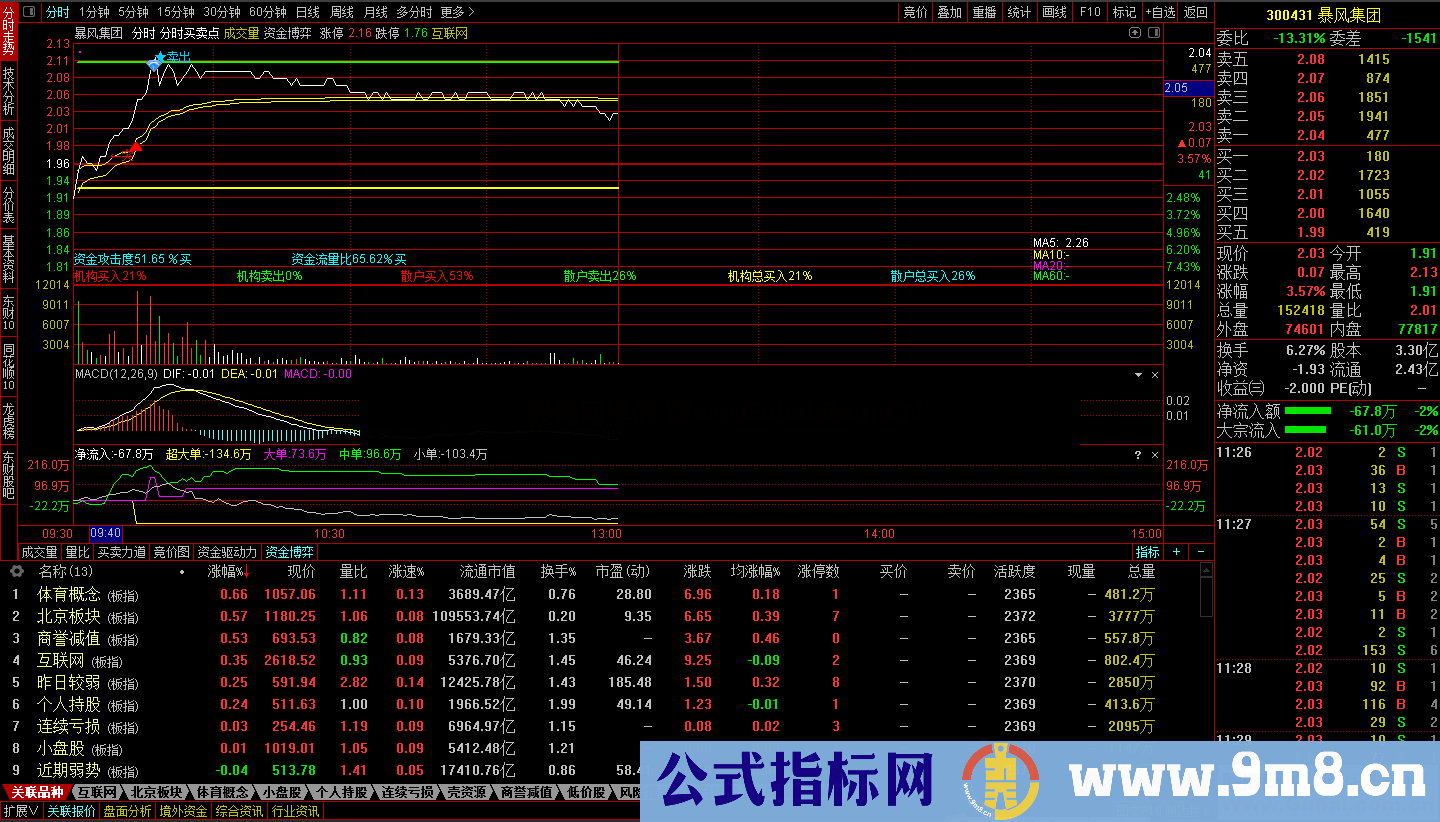
Task: Open the 龙虎榜 sidebar tab
Action: point(9,422)
